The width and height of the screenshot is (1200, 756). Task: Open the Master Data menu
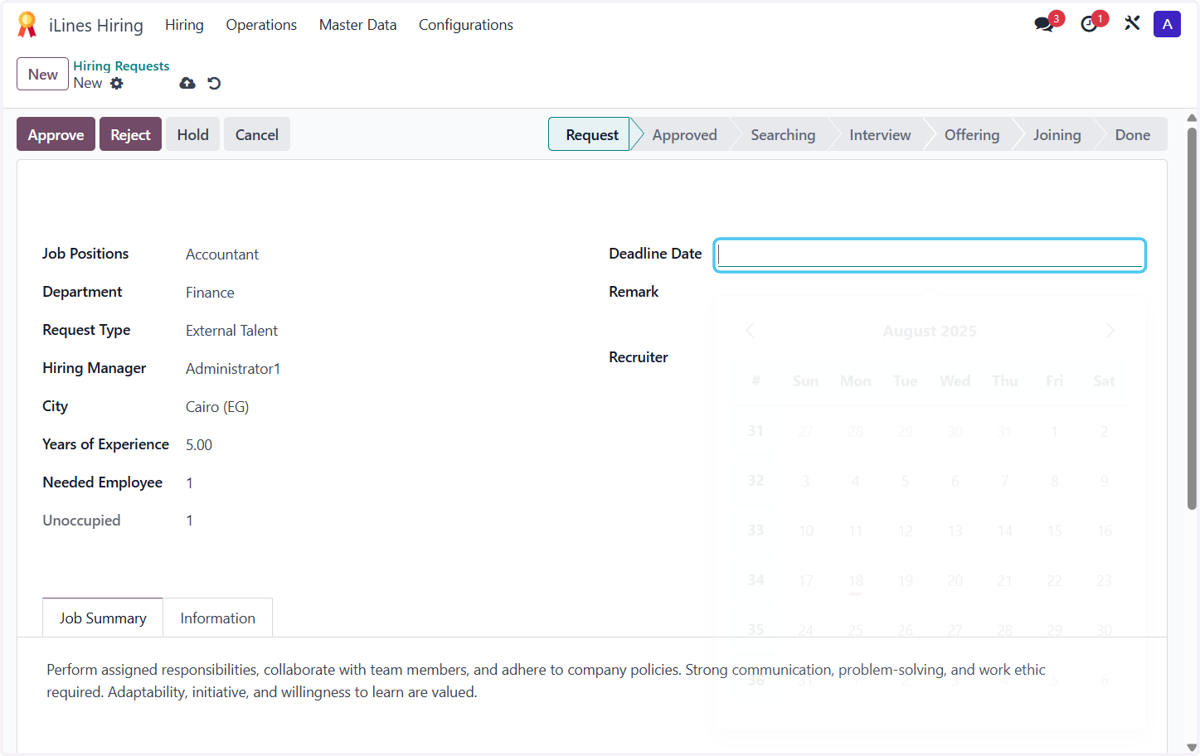coord(358,25)
